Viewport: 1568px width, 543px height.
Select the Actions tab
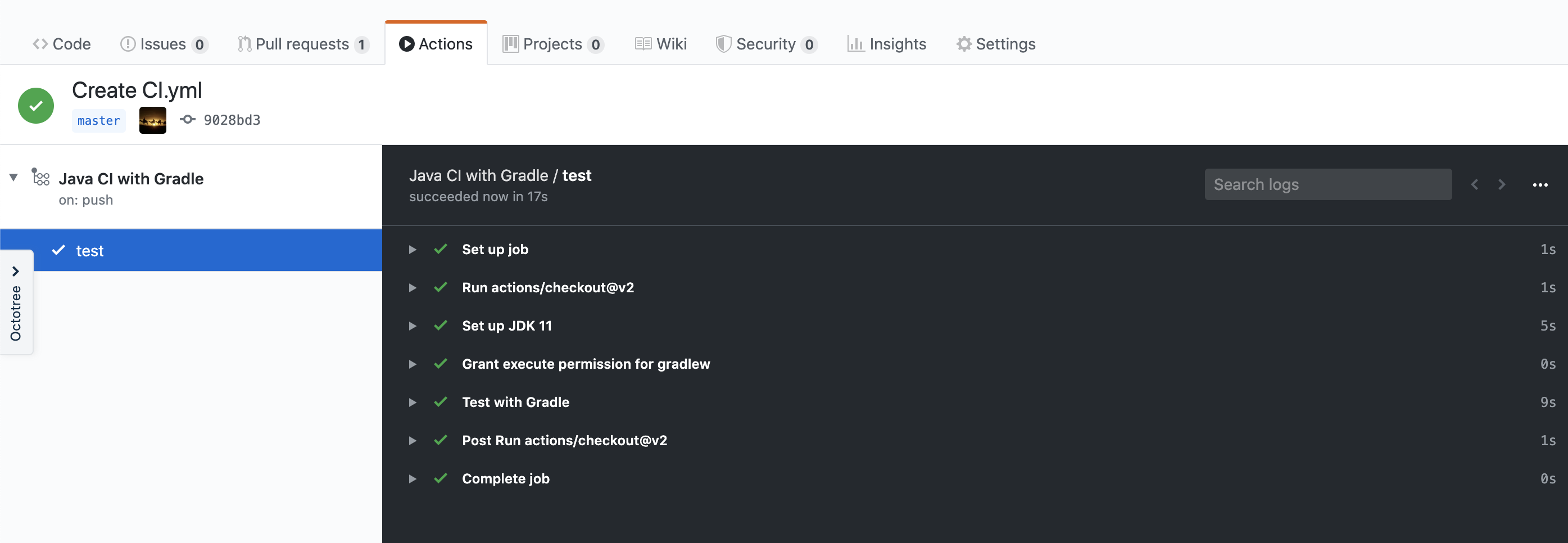click(436, 44)
